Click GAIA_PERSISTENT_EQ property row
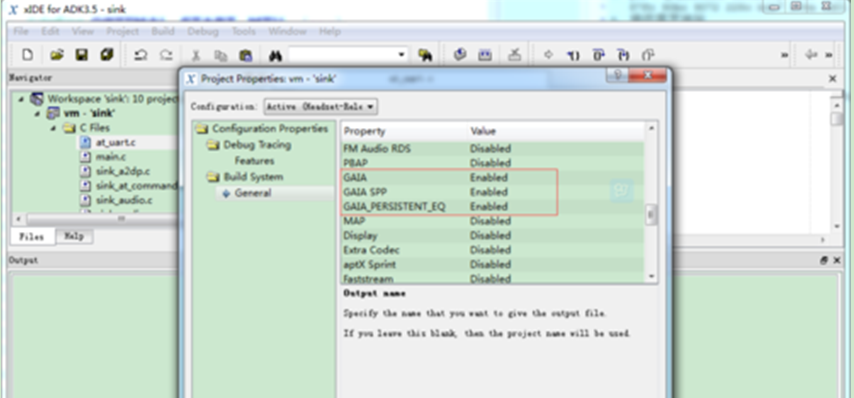Viewport: 854px width, 398px height. (x=492, y=207)
